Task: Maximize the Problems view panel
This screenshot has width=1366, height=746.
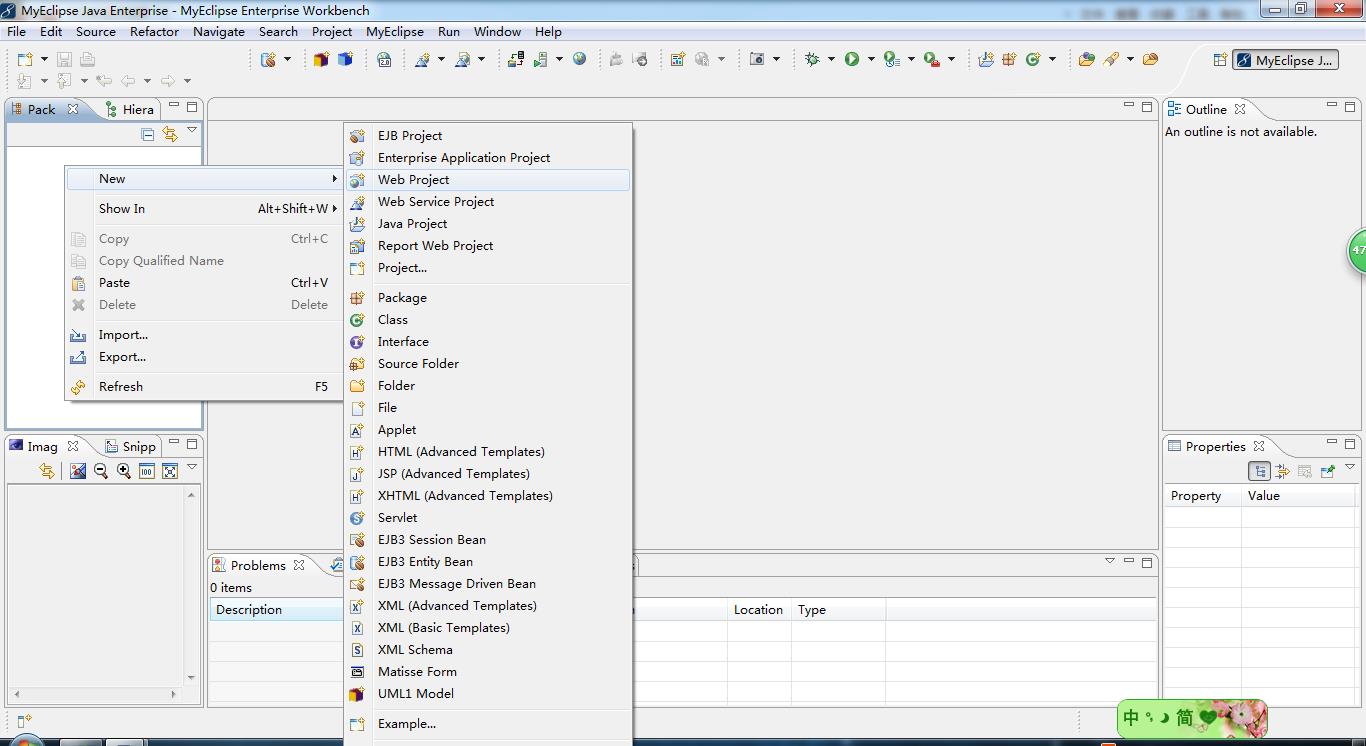Action: coord(1147,562)
